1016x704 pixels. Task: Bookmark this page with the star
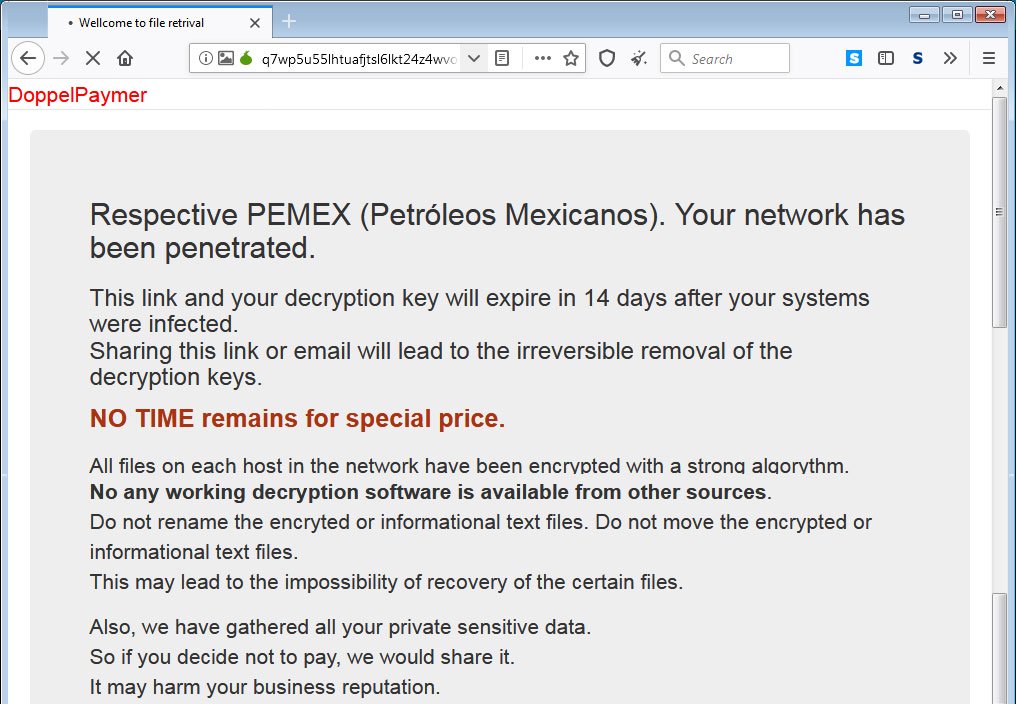[x=571, y=58]
